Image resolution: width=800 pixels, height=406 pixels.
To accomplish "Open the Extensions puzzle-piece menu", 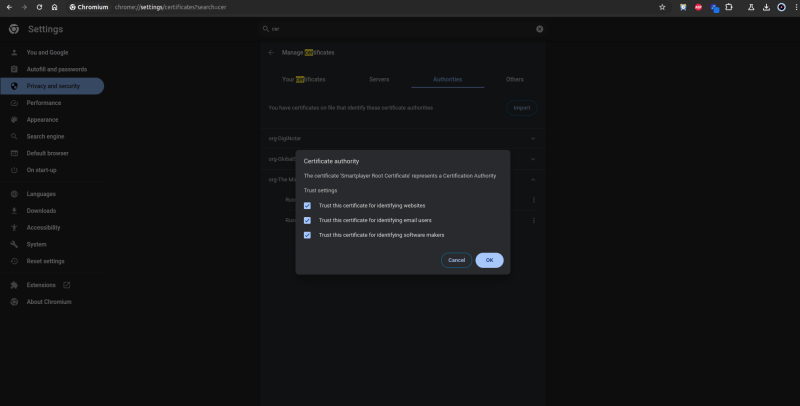I will click(x=729, y=7).
